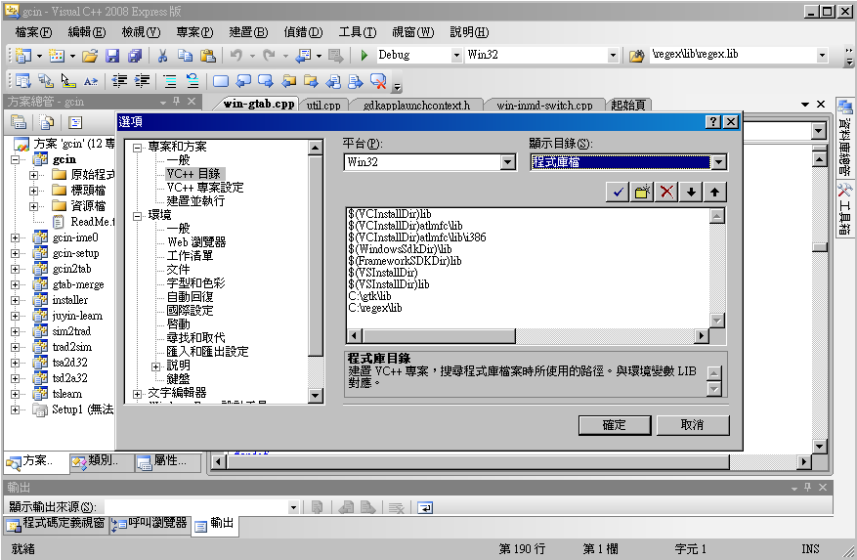The image size is (857, 560).
Task: Click the 確定 button
Action: click(614, 425)
